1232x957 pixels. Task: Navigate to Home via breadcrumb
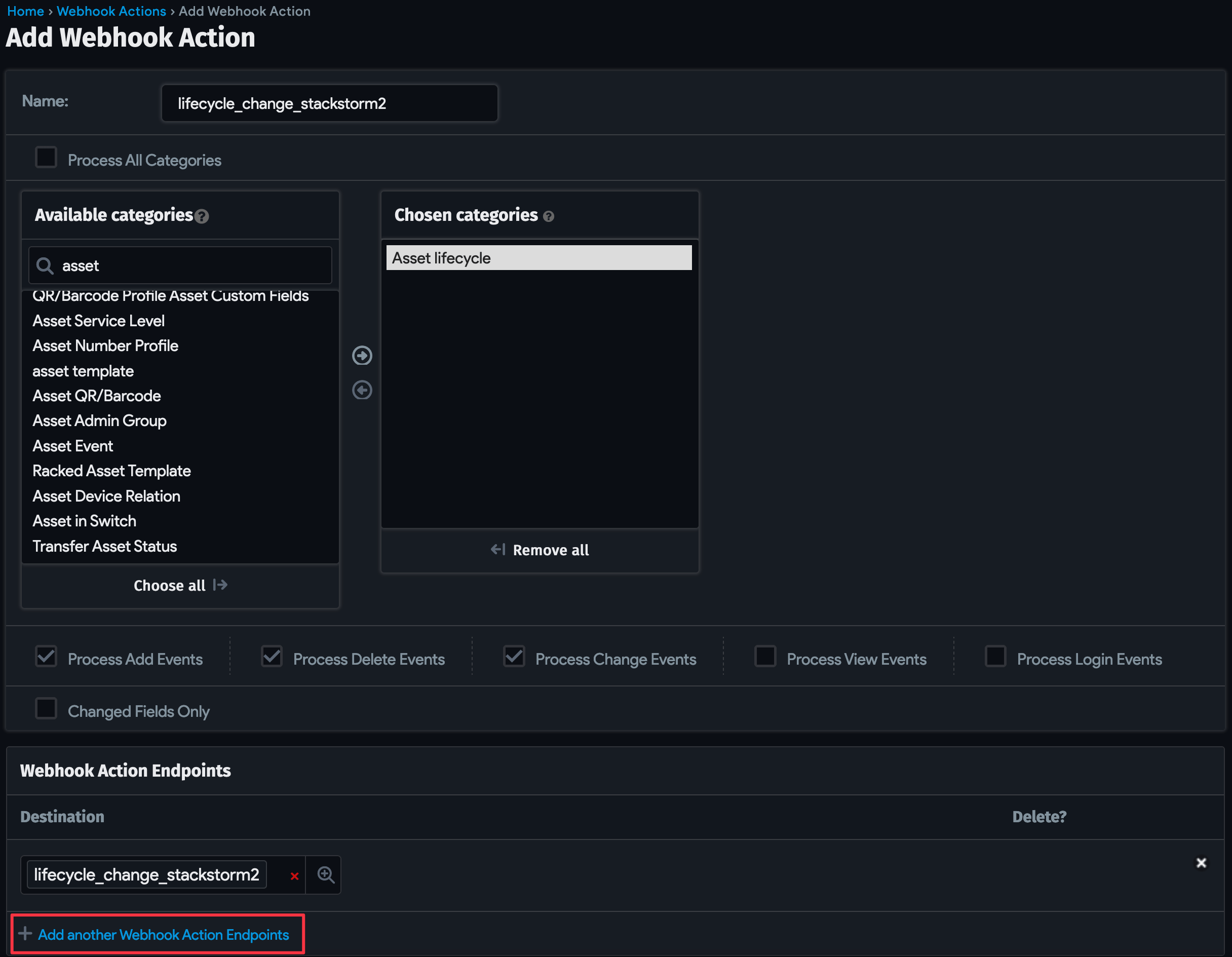(x=25, y=11)
